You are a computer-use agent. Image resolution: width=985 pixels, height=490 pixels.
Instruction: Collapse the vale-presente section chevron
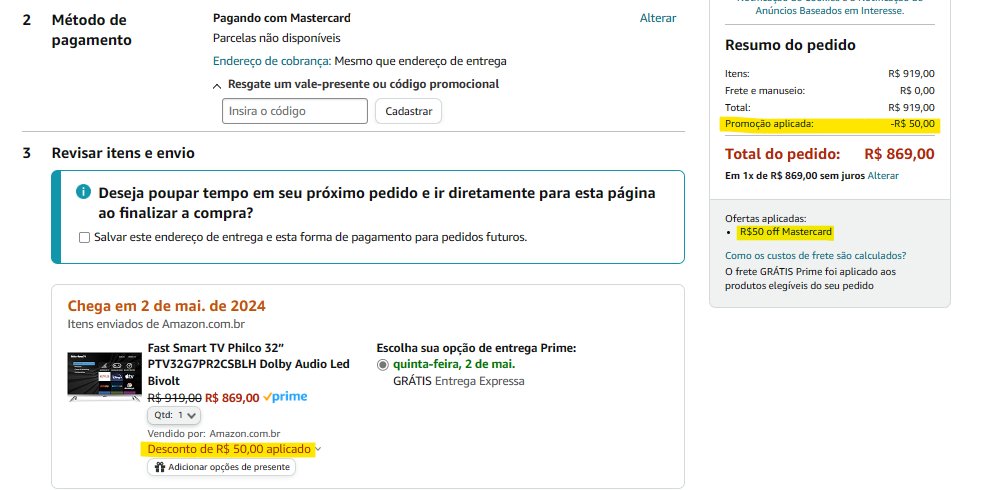(217, 85)
